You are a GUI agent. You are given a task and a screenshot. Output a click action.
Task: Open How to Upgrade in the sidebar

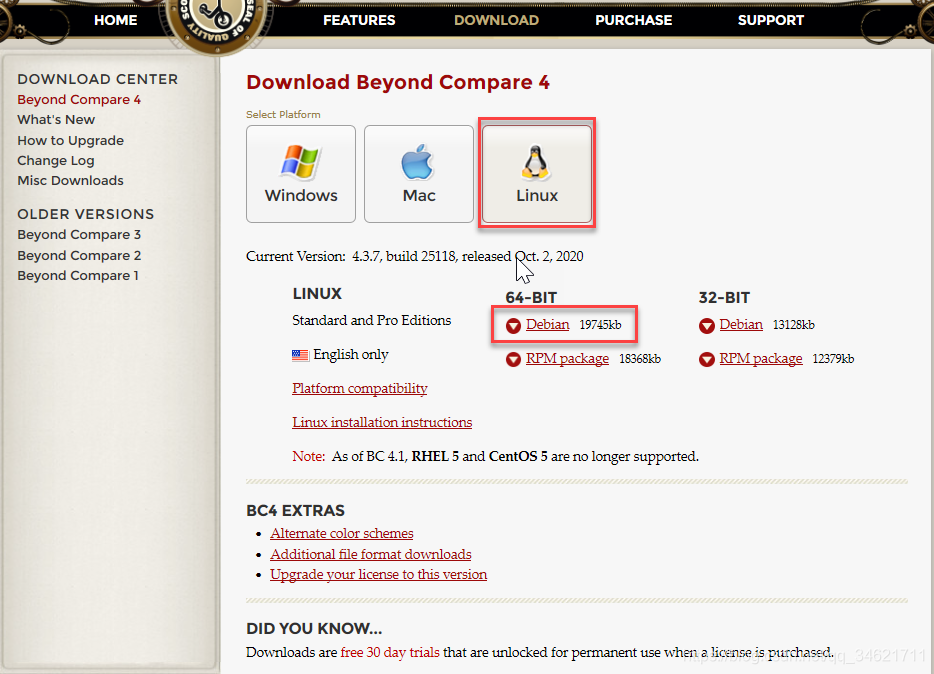tap(70, 141)
